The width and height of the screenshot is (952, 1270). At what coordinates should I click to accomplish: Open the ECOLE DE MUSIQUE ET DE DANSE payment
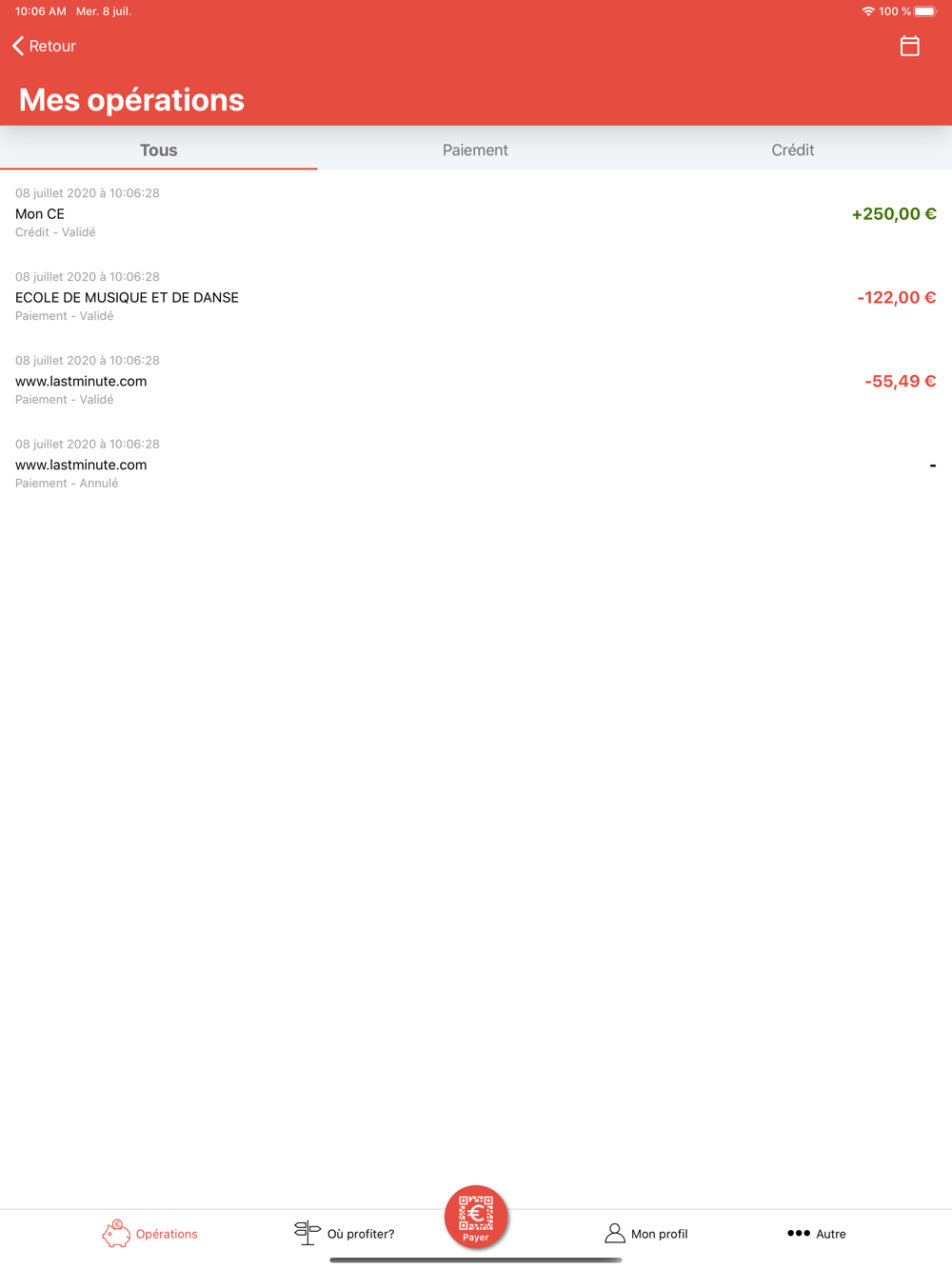click(x=476, y=296)
